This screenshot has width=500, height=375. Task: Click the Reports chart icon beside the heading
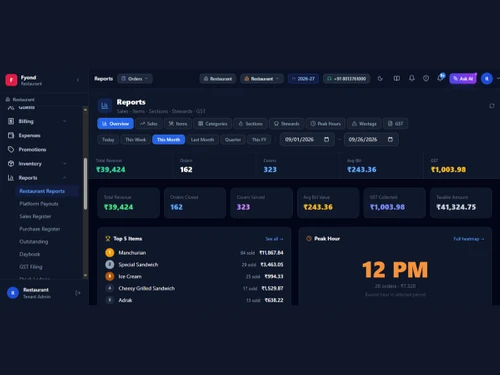point(105,106)
